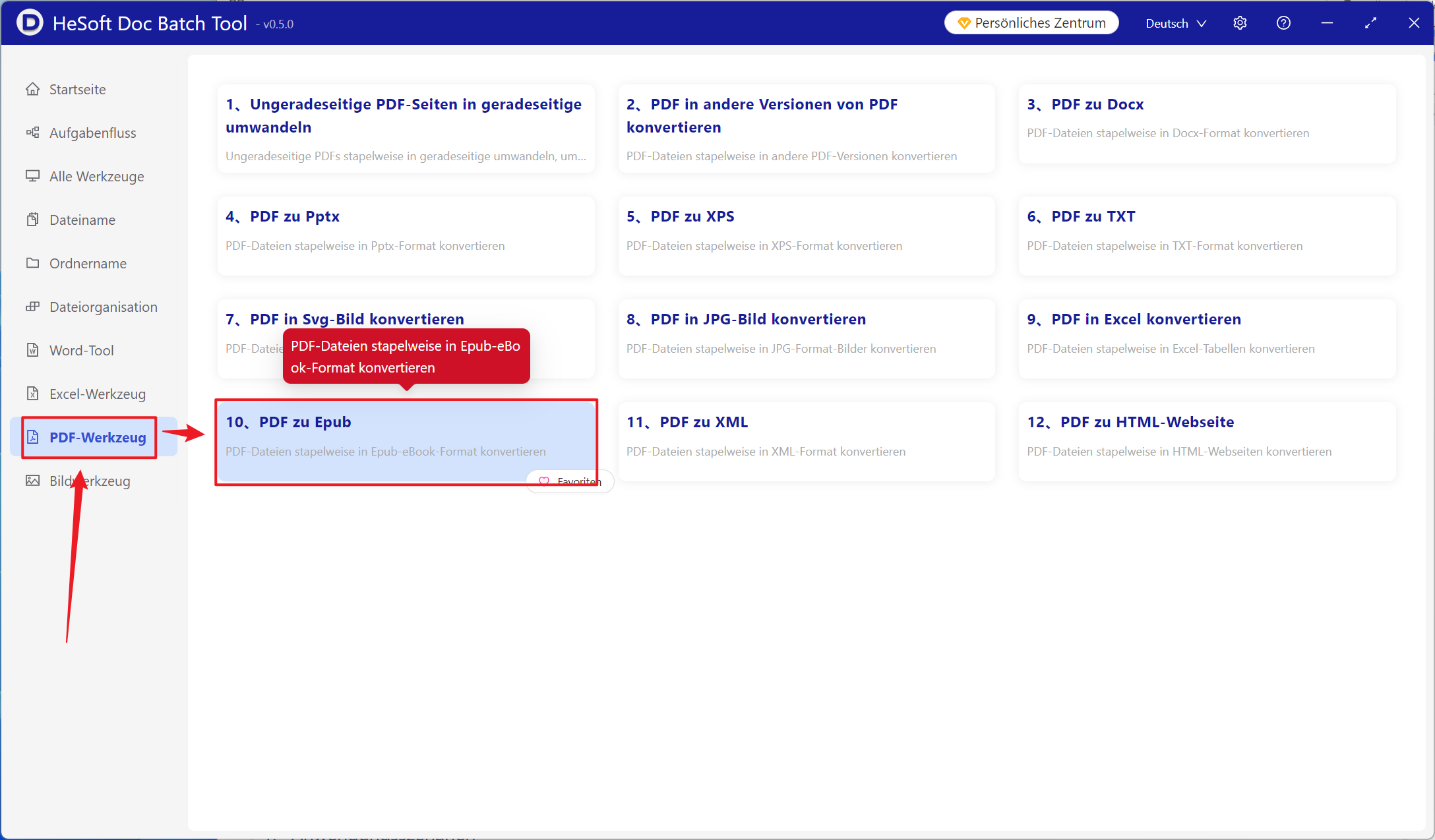Screen dimensions: 1435x840
Task: Click the heart icon on Favoriten
Action: [x=544, y=481]
